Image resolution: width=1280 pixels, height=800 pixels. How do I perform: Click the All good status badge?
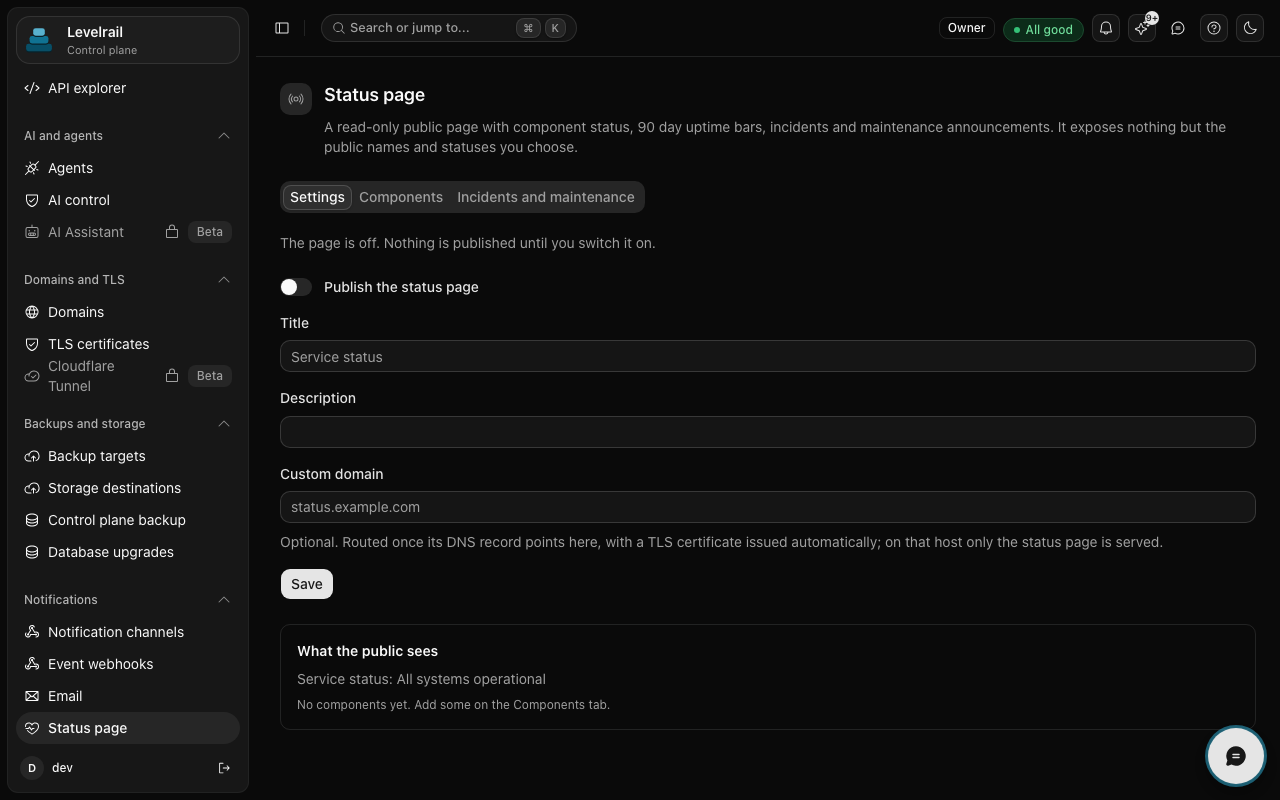tap(1043, 29)
